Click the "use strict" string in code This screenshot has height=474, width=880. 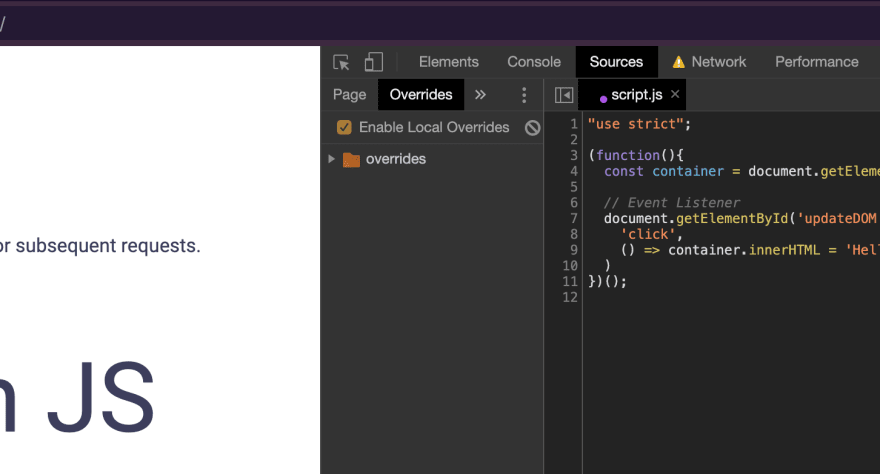[x=635, y=124]
